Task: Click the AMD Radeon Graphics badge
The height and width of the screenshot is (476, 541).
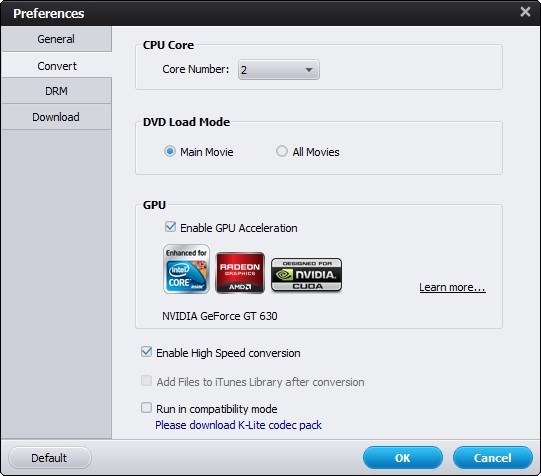Action: tap(240, 273)
